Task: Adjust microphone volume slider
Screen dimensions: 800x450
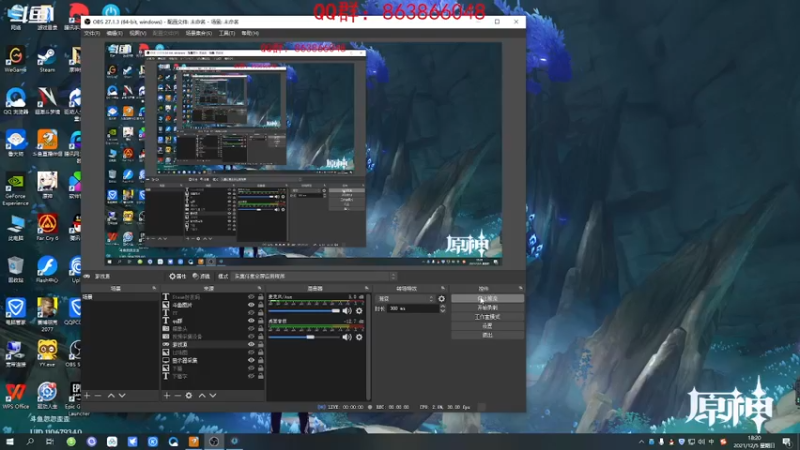Action: (304, 311)
